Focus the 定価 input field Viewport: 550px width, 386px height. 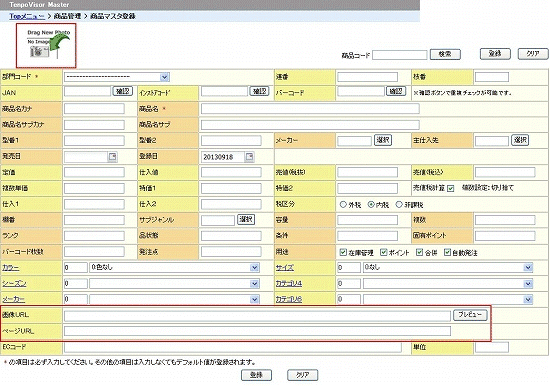(94, 172)
